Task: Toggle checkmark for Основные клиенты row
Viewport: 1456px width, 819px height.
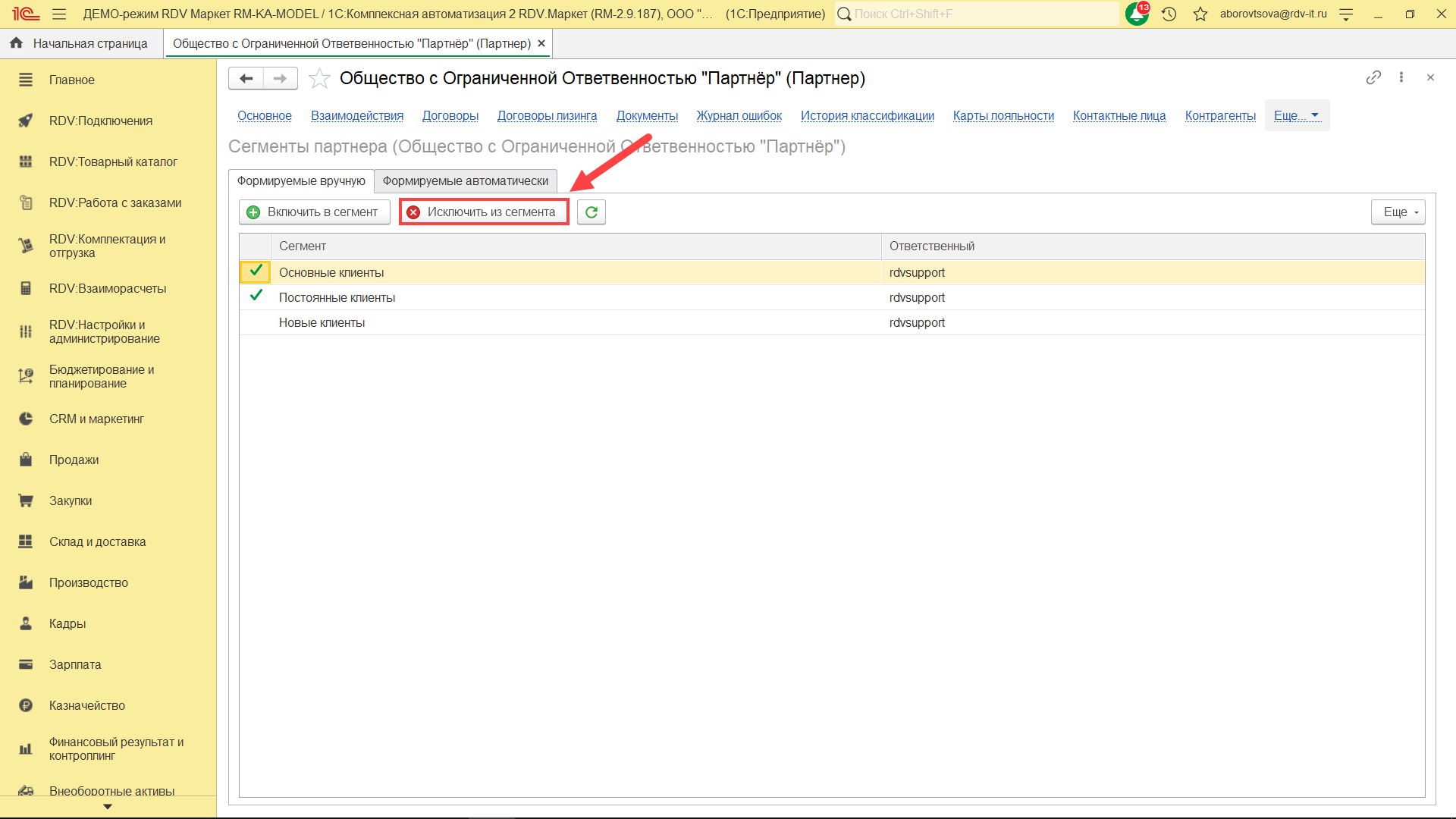Action: point(256,271)
